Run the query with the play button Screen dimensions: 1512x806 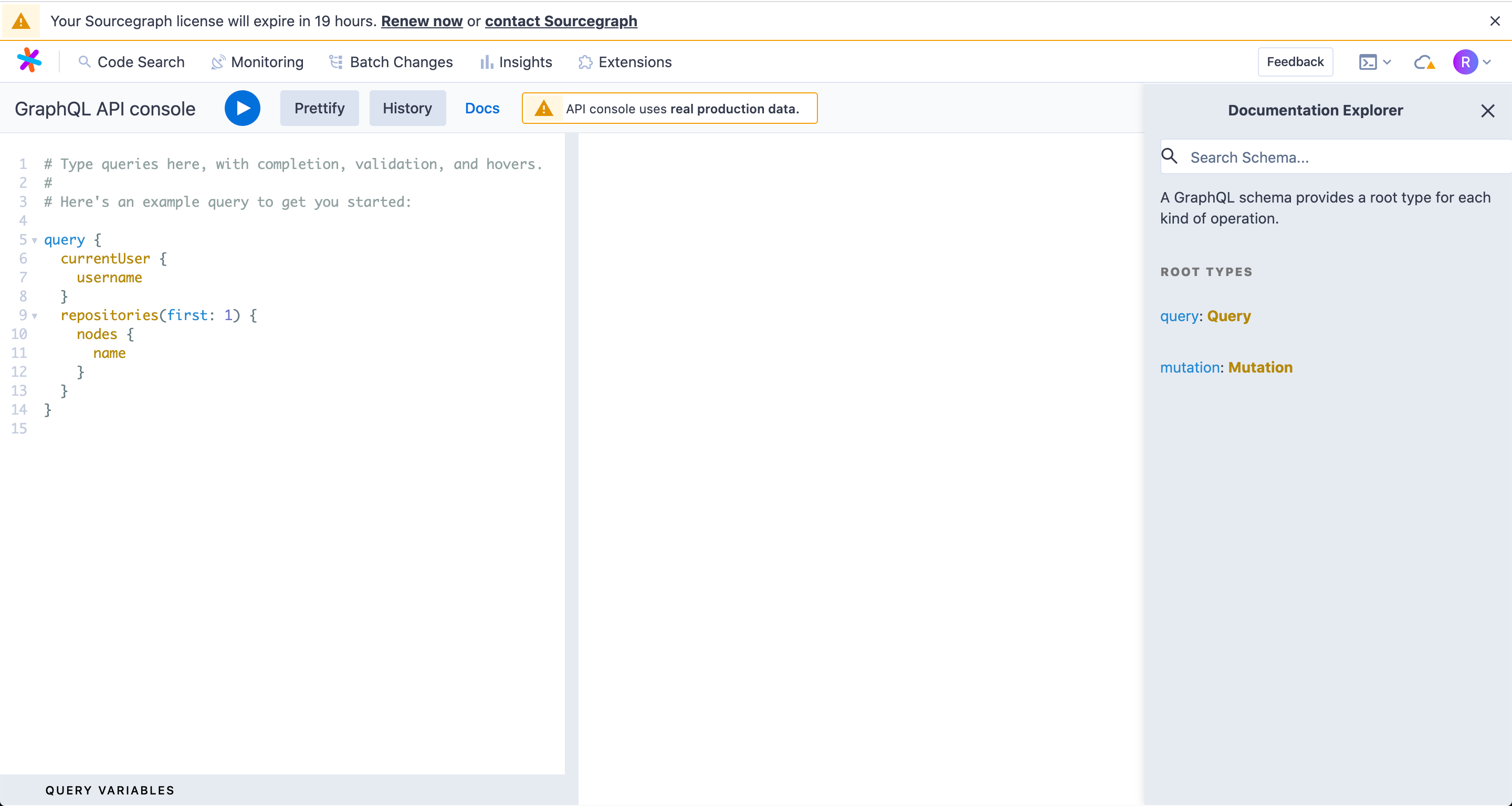point(243,108)
